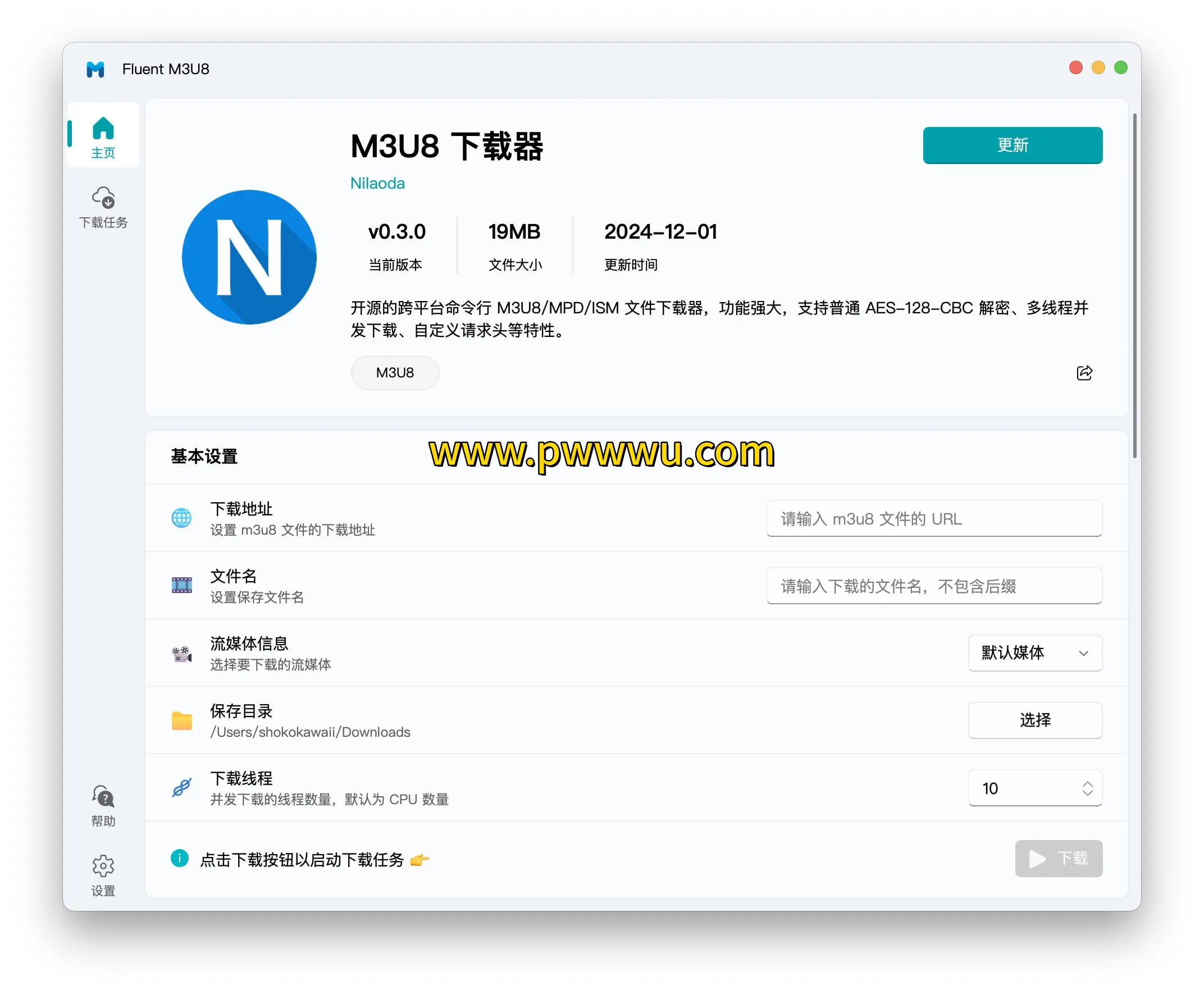Click the film strip icon beside 文件名
The height and width of the screenshot is (994, 1204).
click(x=181, y=585)
